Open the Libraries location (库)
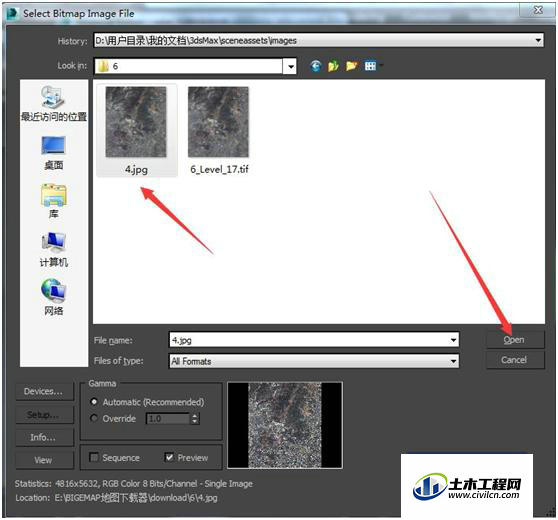Viewport: 558px width, 520px height. click(53, 201)
